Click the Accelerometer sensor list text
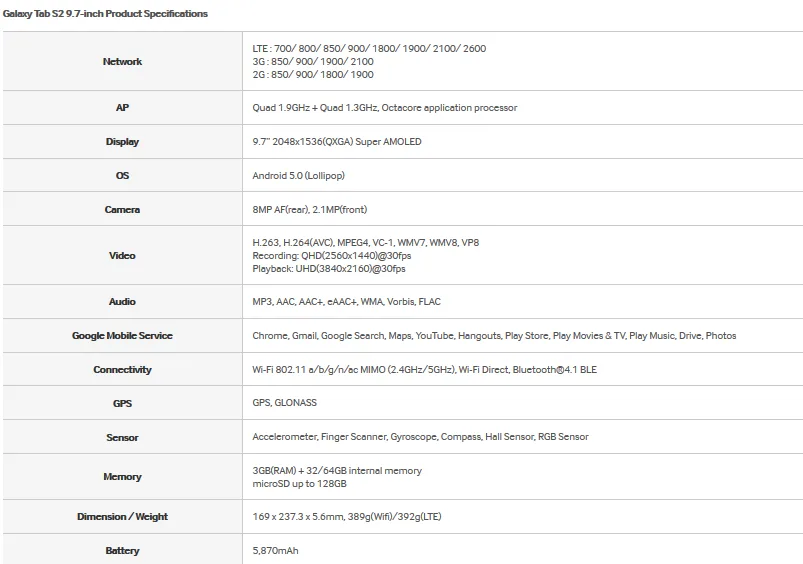 (420, 436)
